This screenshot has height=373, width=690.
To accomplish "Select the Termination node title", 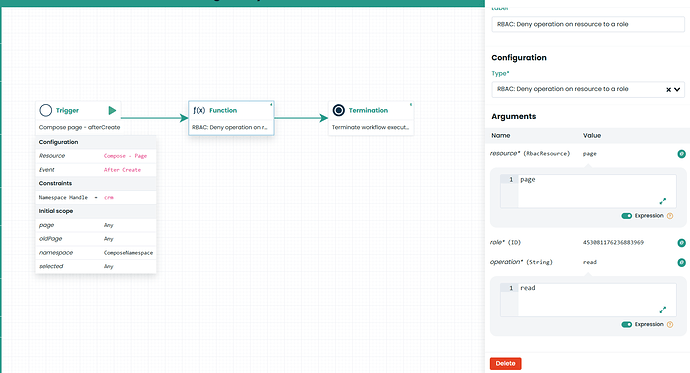I will click(x=368, y=110).
